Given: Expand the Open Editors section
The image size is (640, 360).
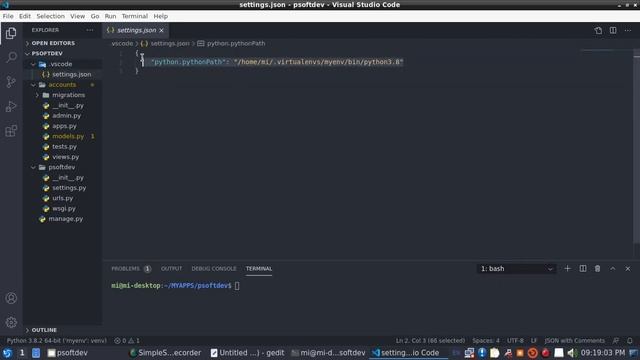Looking at the screenshot, I should (x=53, y=43).
